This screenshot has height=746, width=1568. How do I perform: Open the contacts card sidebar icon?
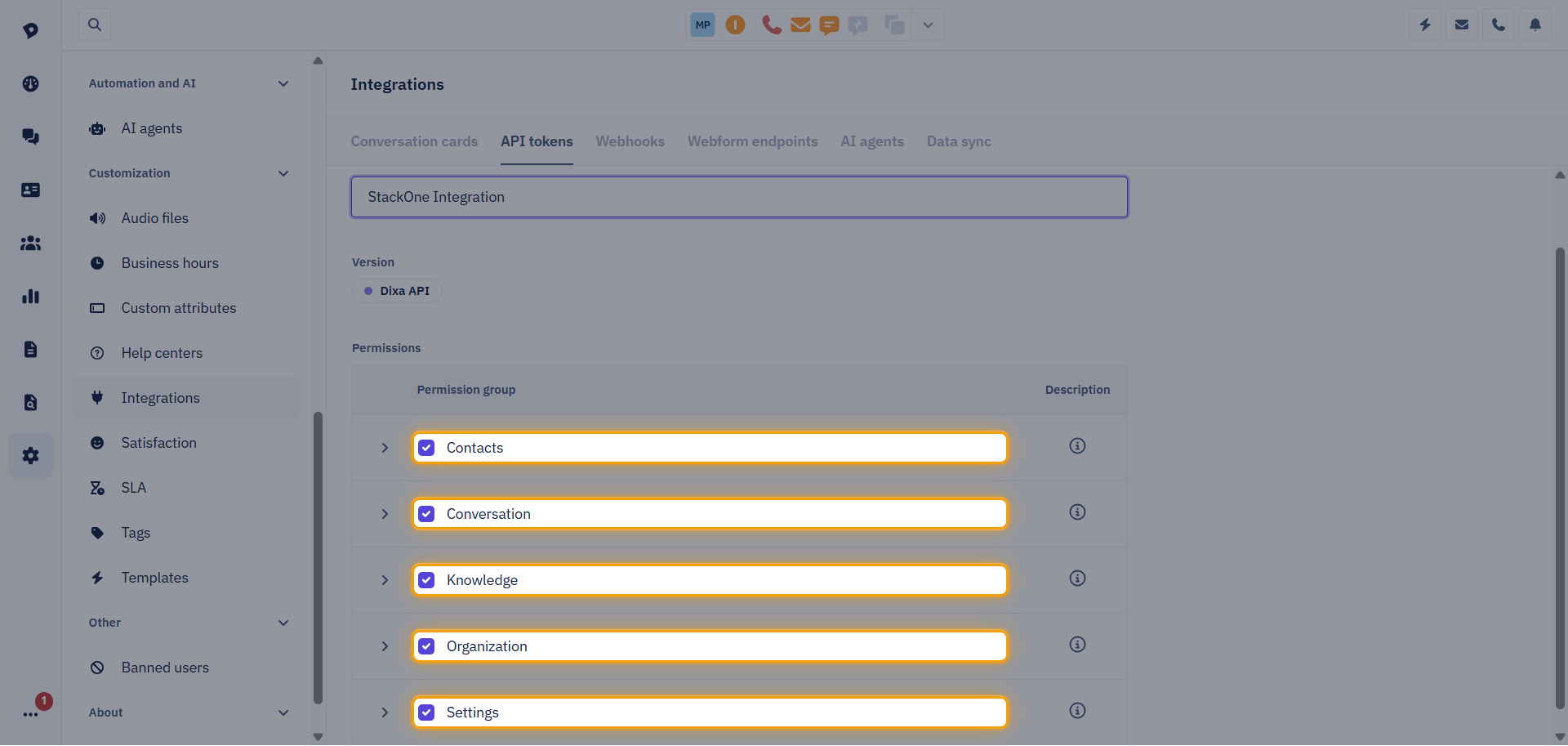point(30,190)
